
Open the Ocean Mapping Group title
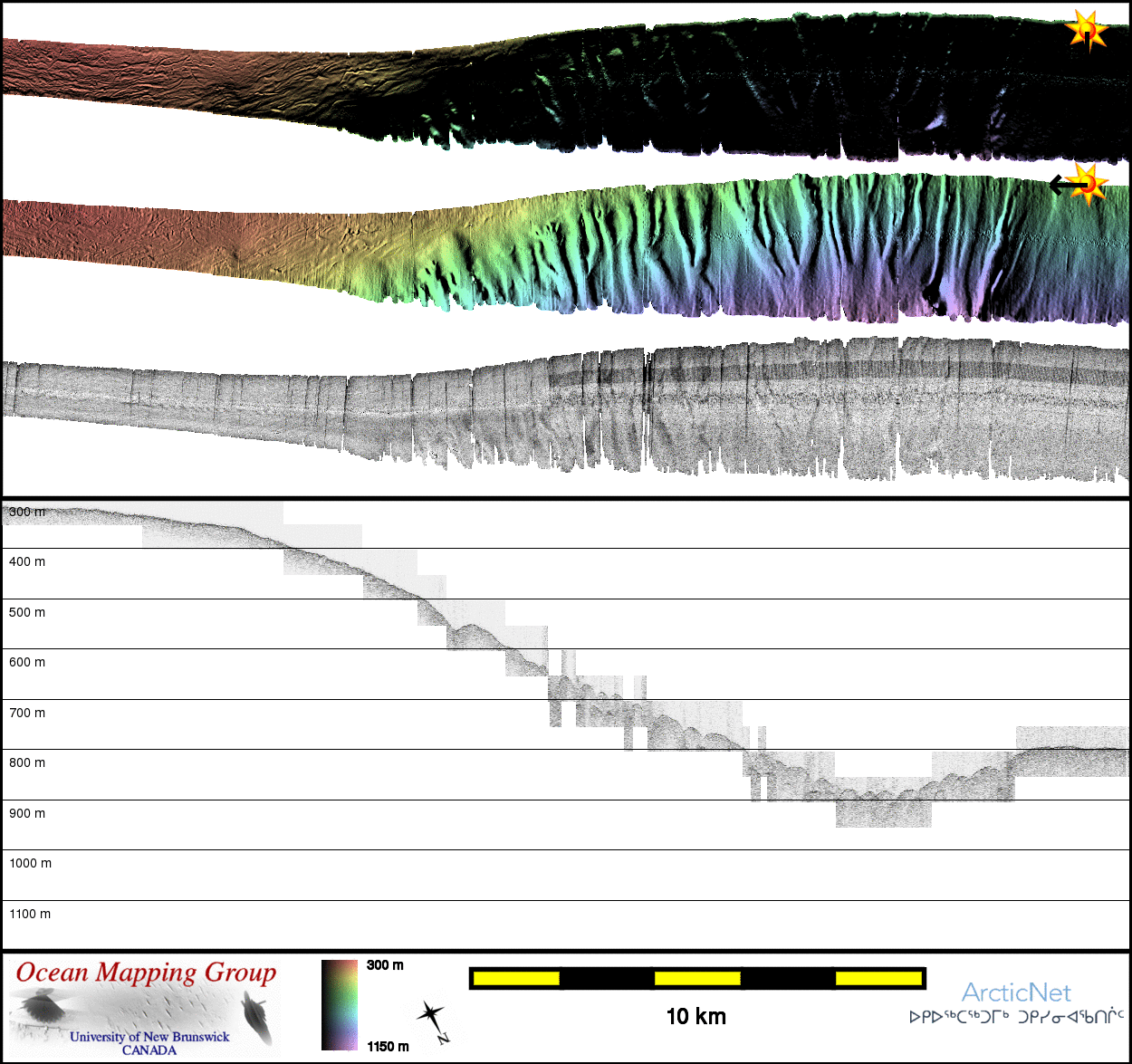pos(146,973)
